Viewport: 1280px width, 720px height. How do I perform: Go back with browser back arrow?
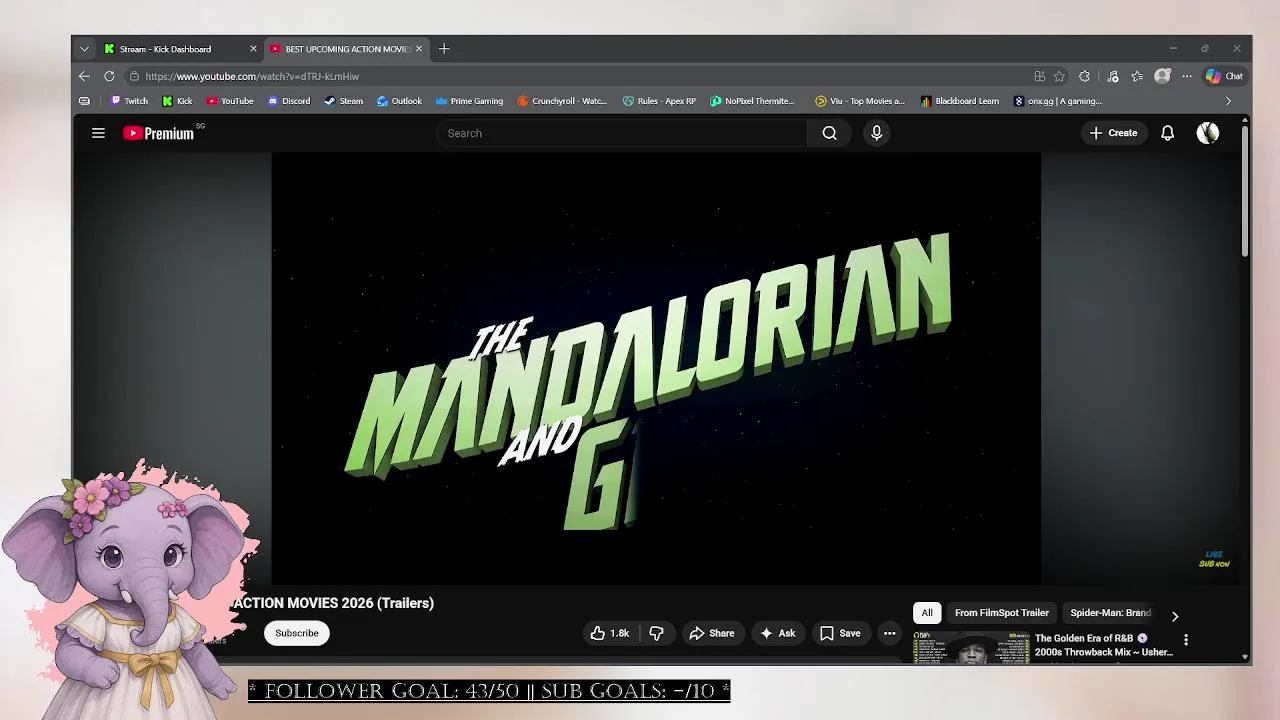click(84, 76)
